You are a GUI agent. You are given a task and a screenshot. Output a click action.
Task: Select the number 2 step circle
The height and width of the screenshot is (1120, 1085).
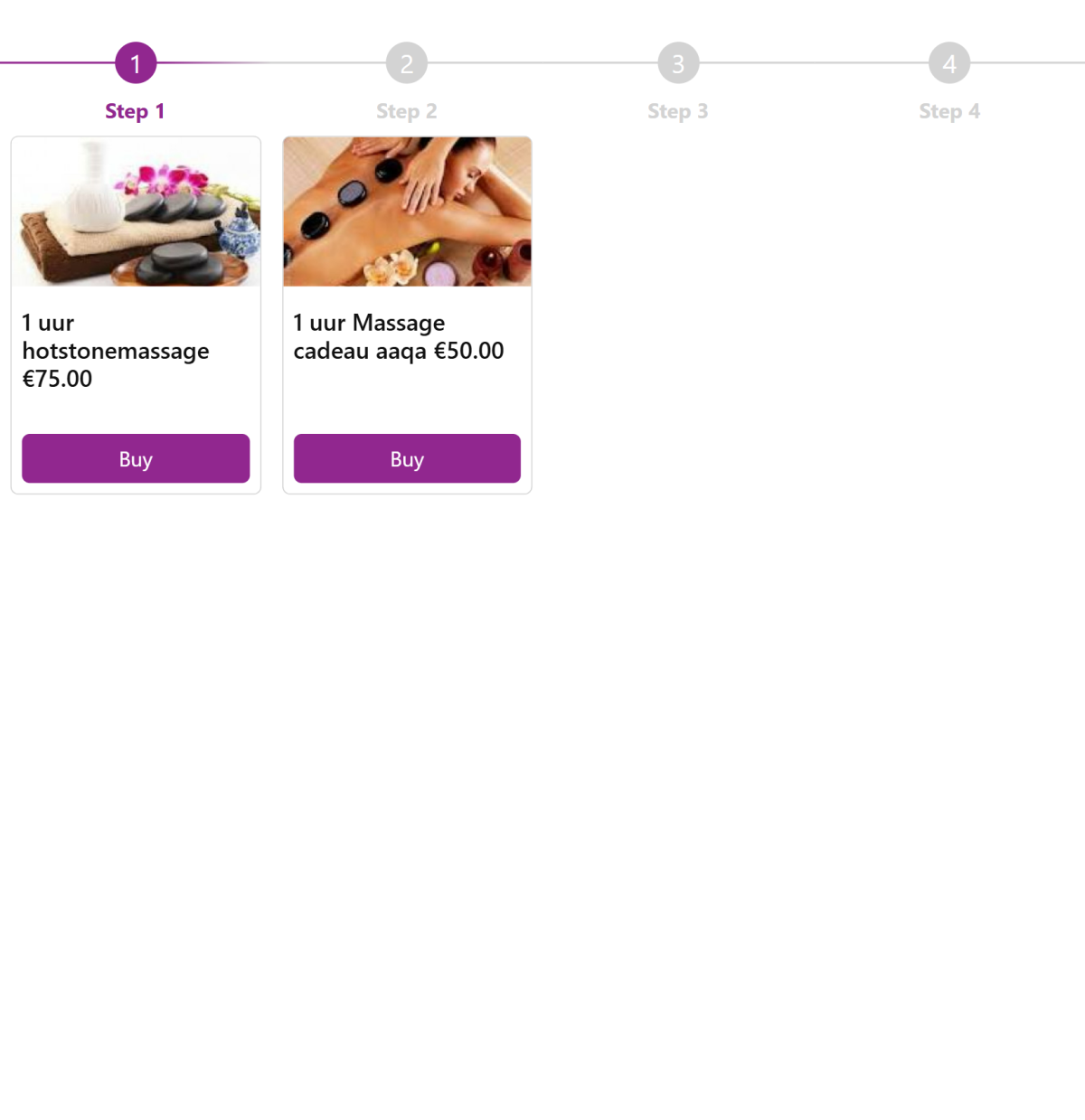407,63
